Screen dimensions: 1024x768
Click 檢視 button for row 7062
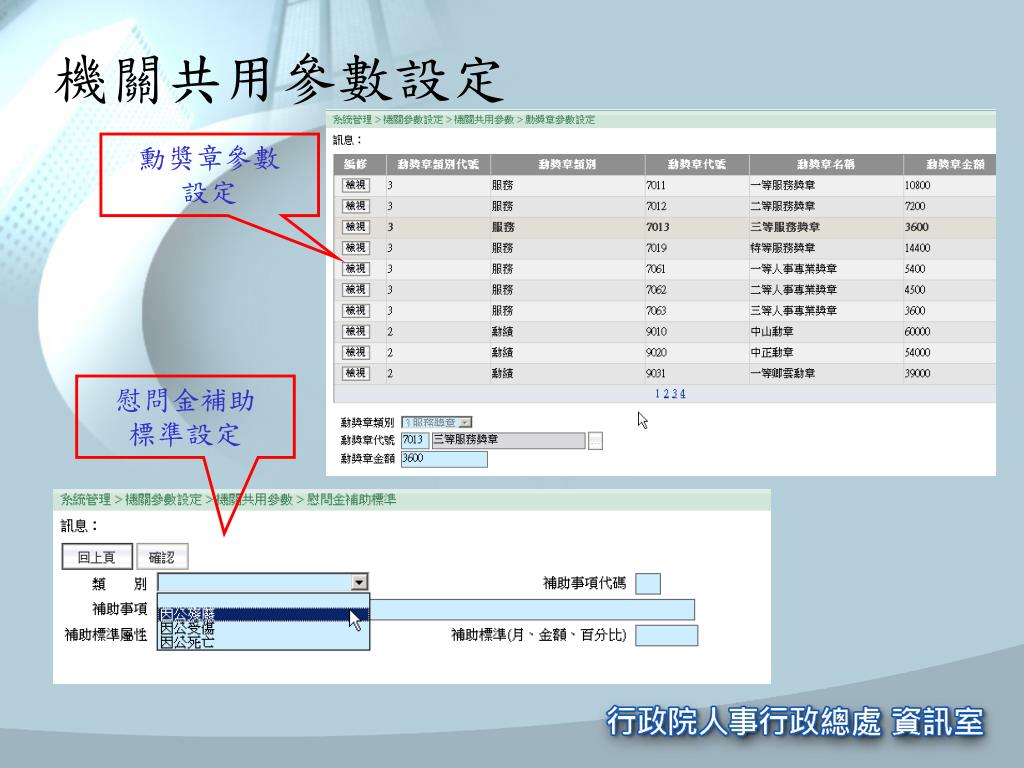coord(355,289)
